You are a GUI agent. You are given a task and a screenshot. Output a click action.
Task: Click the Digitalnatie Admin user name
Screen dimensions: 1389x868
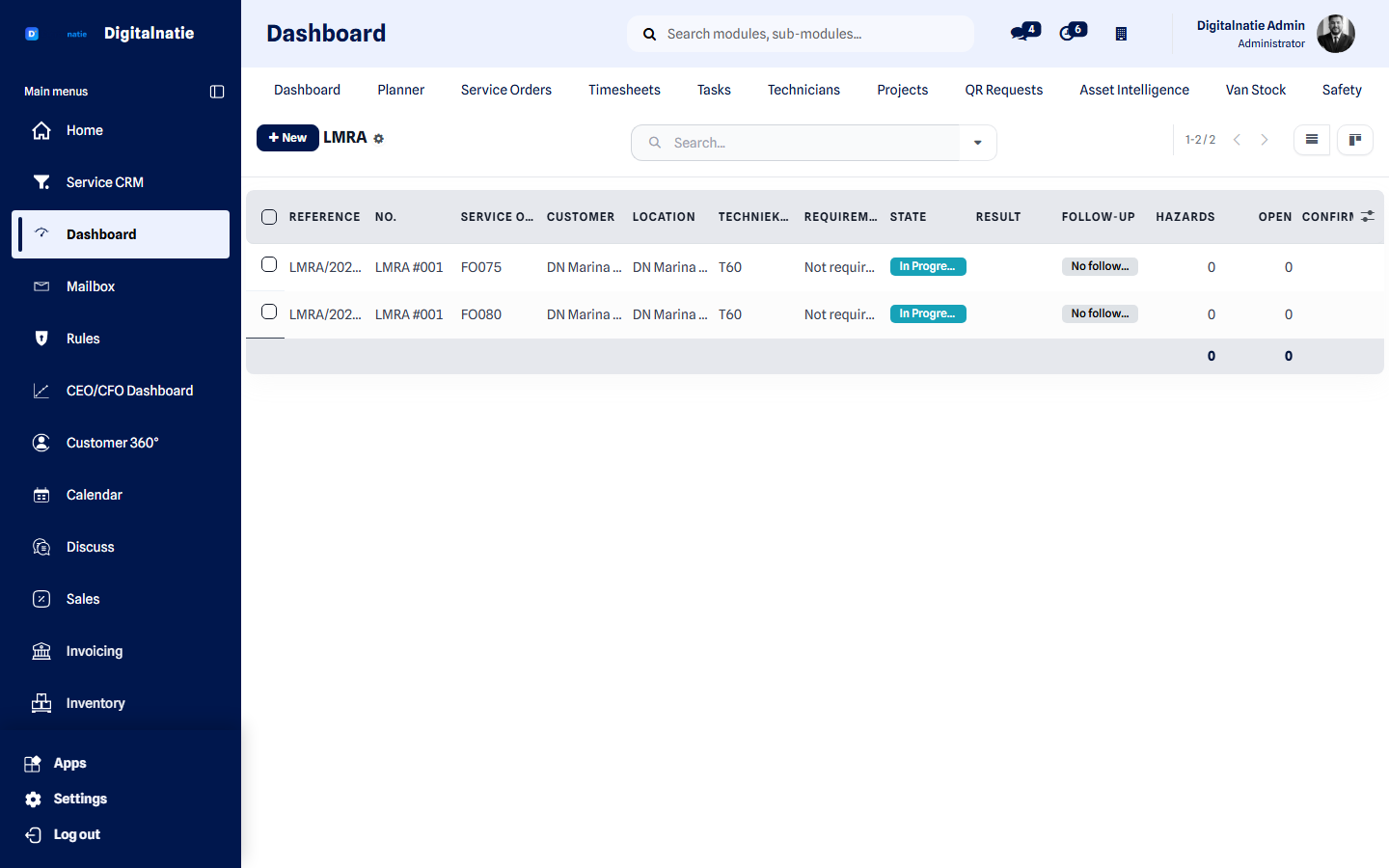(x=1250, y=26)
